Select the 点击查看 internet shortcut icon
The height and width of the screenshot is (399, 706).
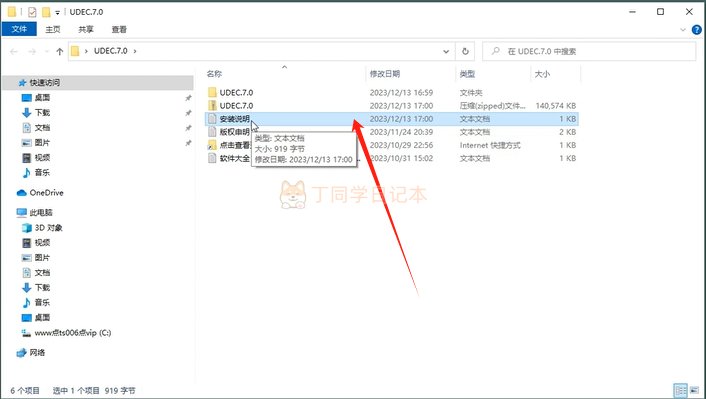click(x=212, y=145)
